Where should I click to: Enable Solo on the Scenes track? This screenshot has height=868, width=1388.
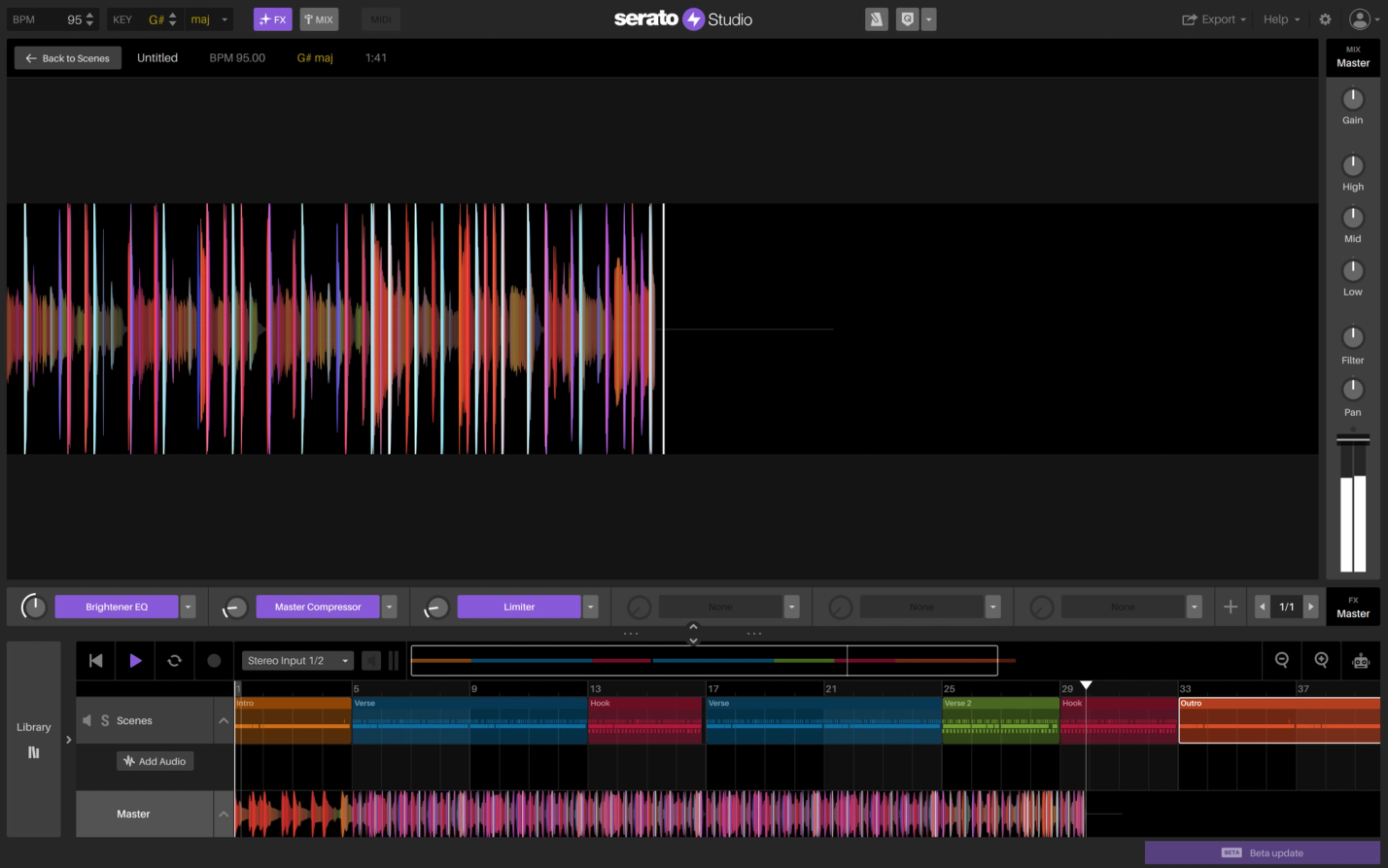pos(104,720)
